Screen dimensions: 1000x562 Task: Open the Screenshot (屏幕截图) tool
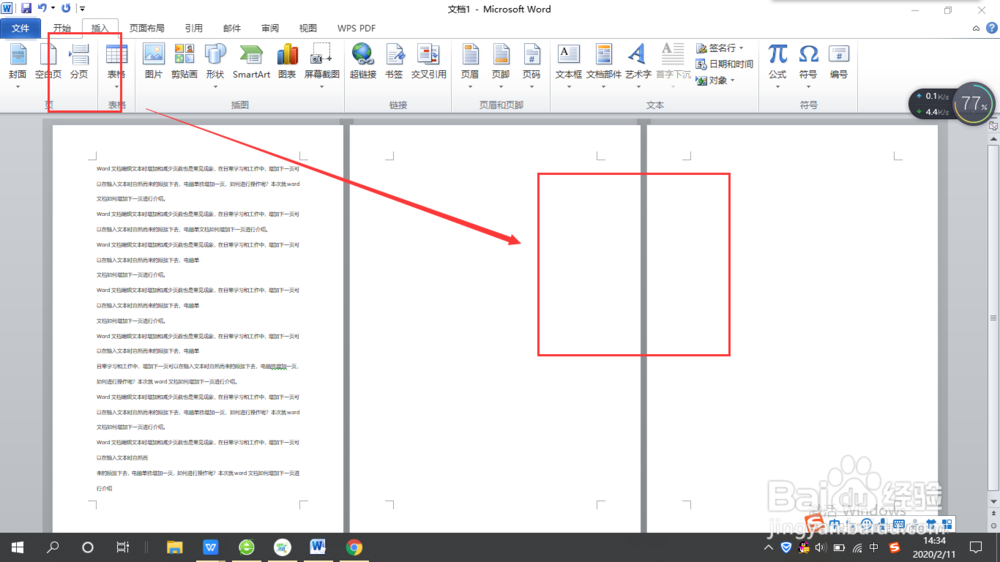[321, 63]
